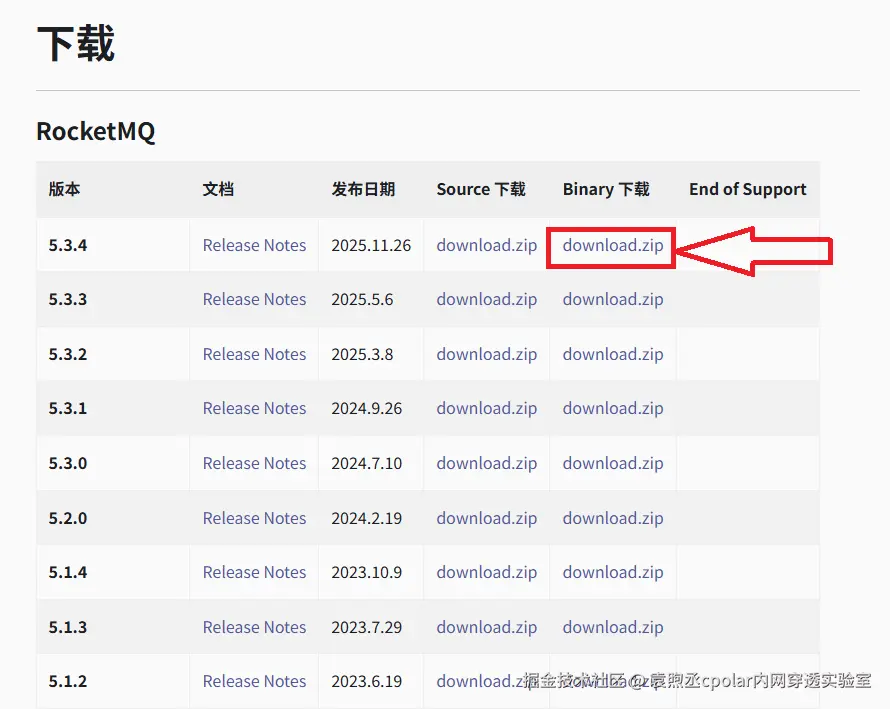Image resolution: width=890 pixels, height=709 pixels.
Task: Click the release date 2025.5.6
Action: coord(362,299)
